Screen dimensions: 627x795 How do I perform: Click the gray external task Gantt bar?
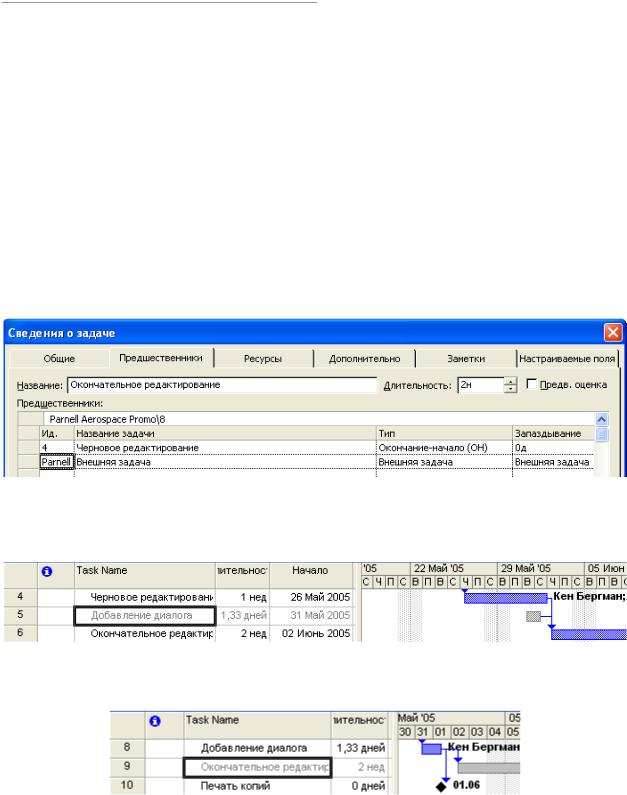point(533,616)
